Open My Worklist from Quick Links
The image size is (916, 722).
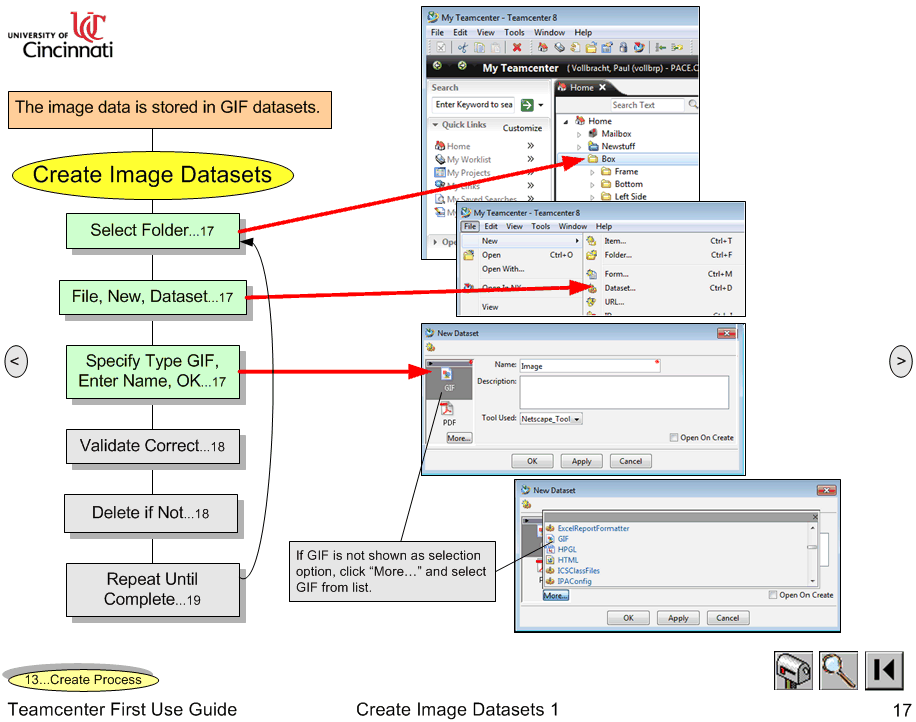468,159
